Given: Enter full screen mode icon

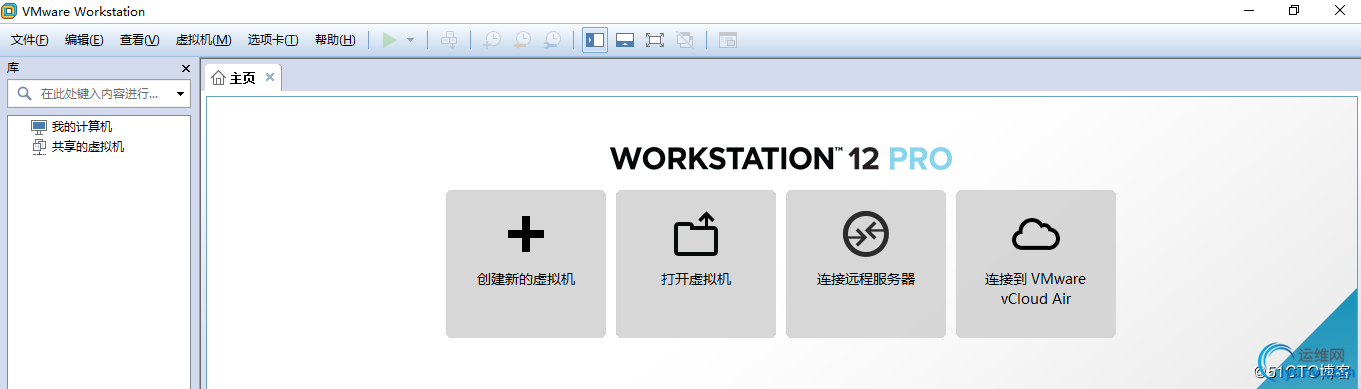Looking at the screenshot, I should (x=655, y=40).
